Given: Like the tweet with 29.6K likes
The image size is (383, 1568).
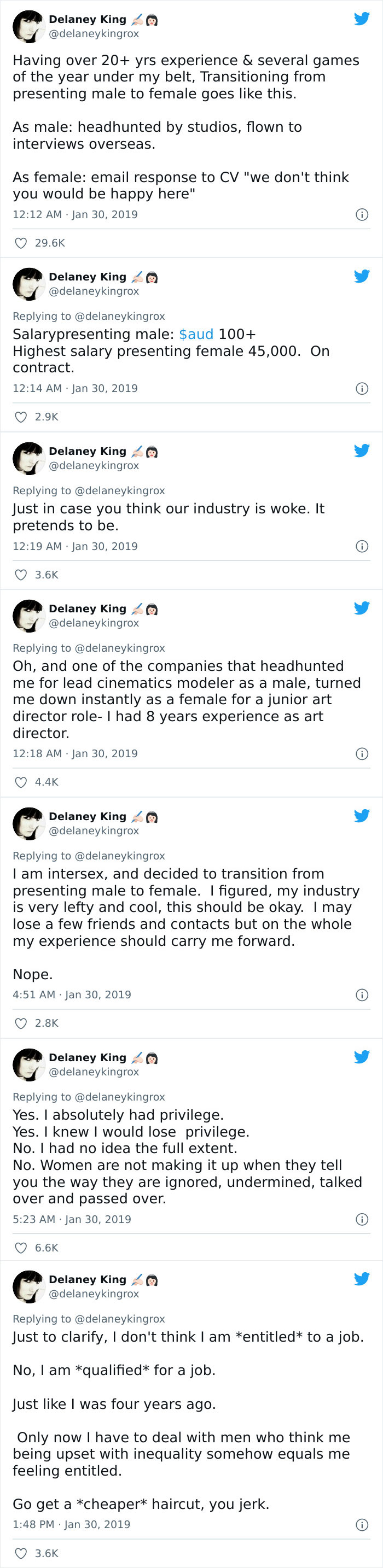Looking at the screenshot, I should (x=21, y=243).
